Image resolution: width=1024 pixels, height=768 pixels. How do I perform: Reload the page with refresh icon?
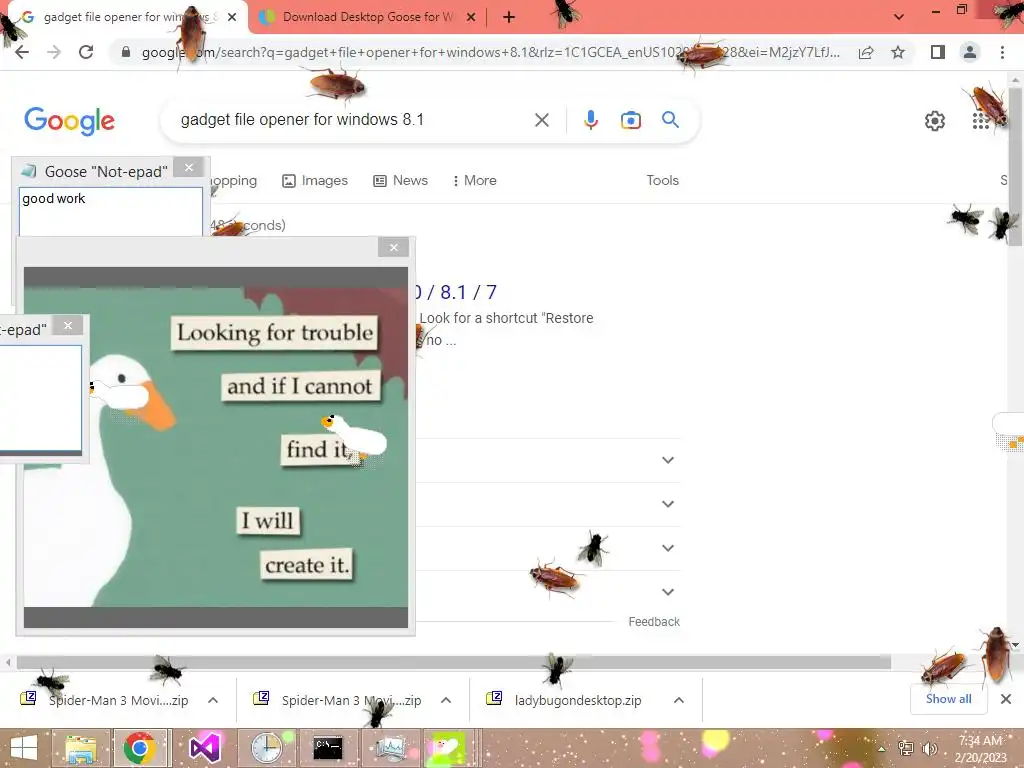tap(86, 52)
